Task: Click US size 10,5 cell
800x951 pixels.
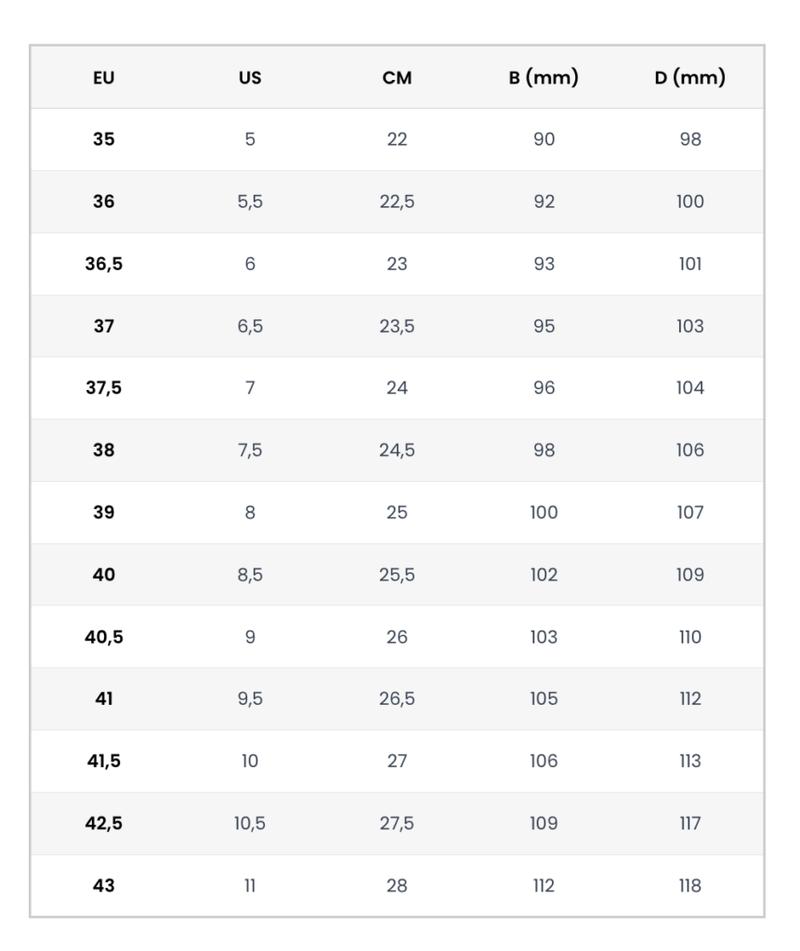Action: point(250,823)
